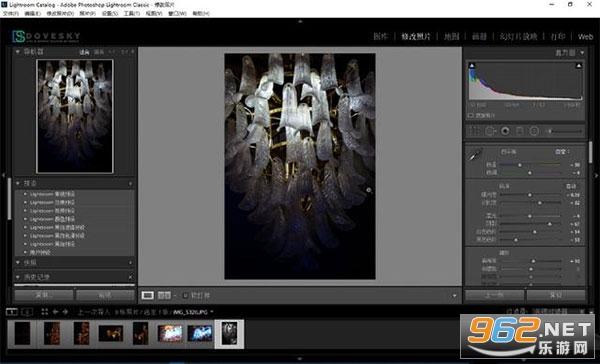This screenshot has height=364, width=600.
Task: Click the 阴影 shadows slider handle
Action: tap(549, 224)
